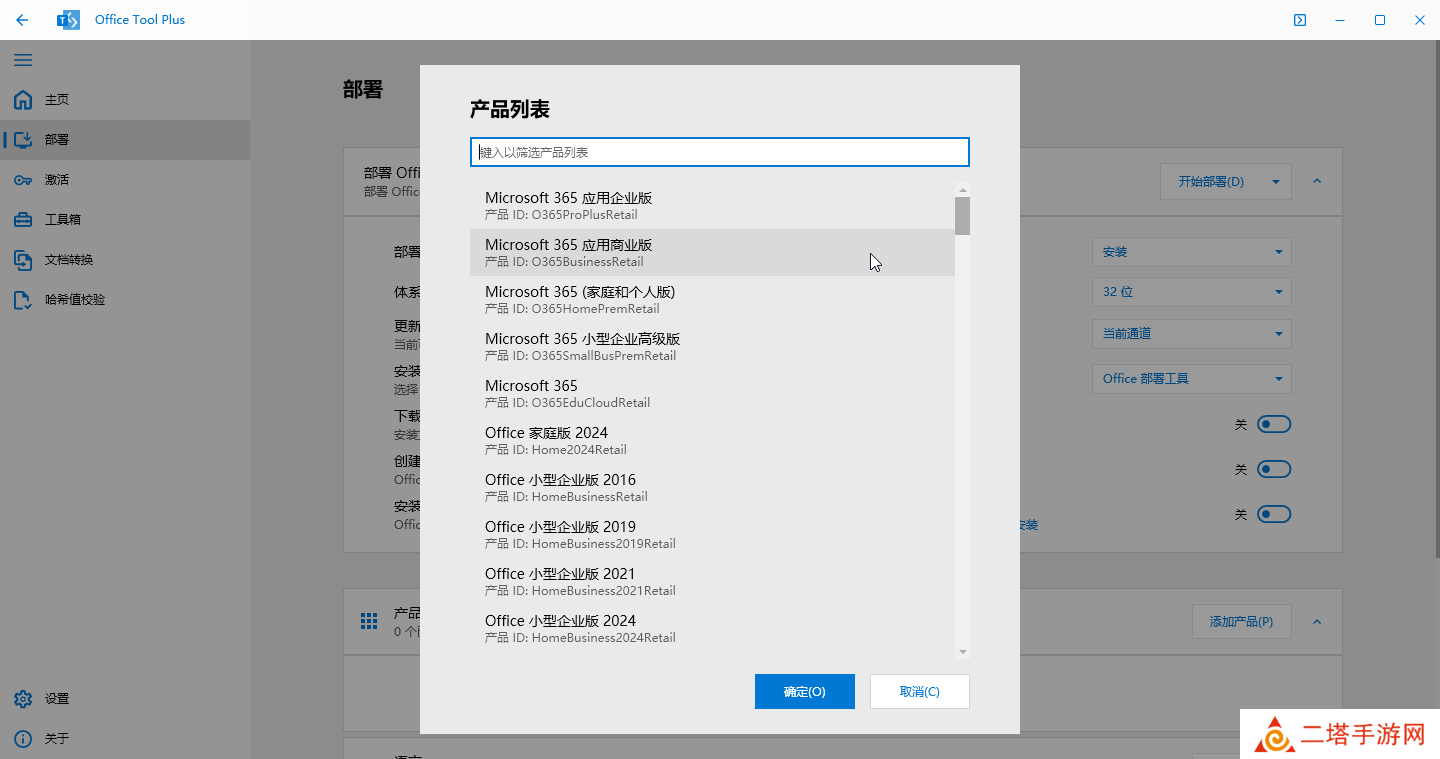The image size is (1440, 759).
Task: Click the 产品 grid icon
Action: click(x=369, y=622)
